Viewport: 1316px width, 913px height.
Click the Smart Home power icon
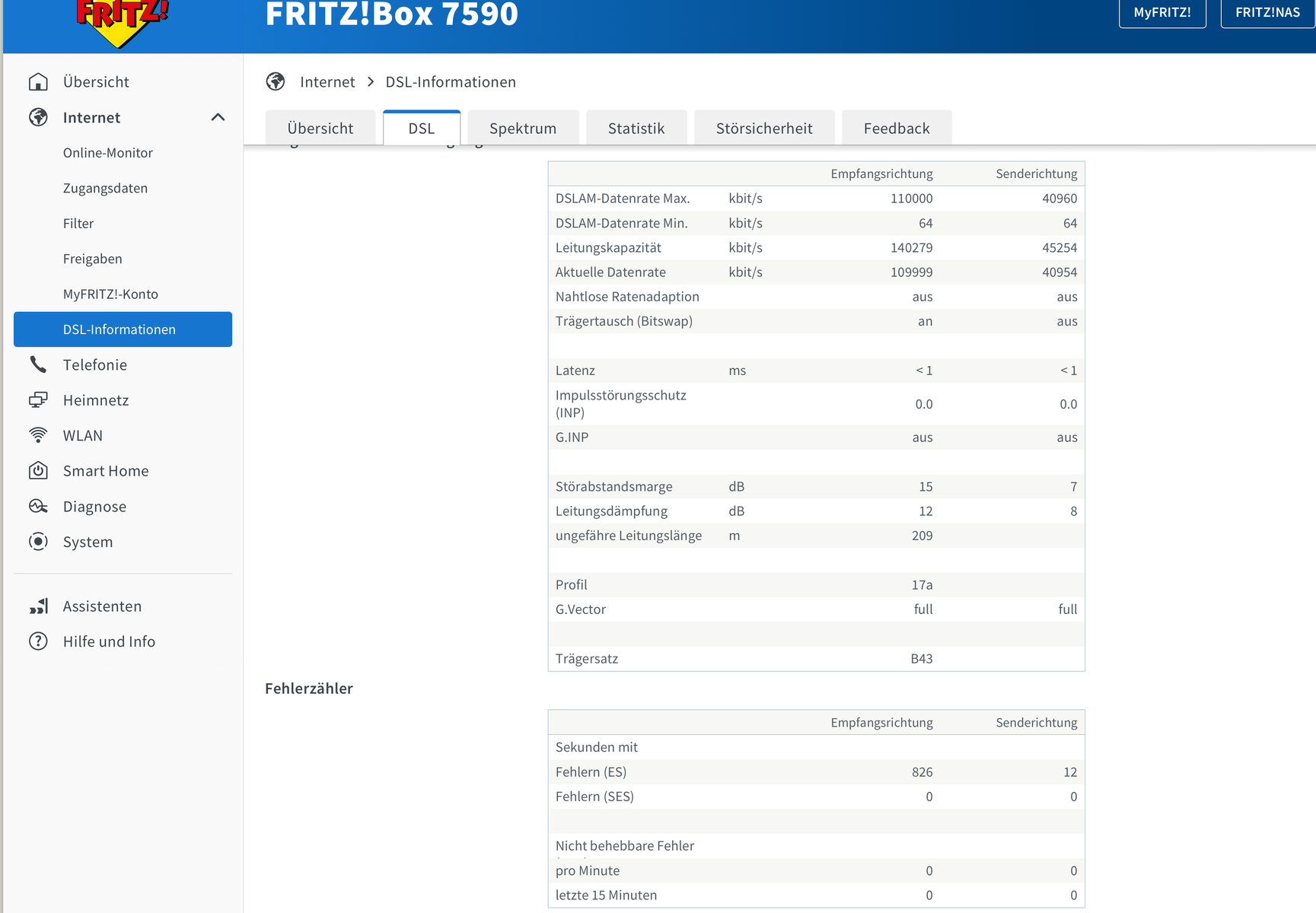click(x=38, y=471)
